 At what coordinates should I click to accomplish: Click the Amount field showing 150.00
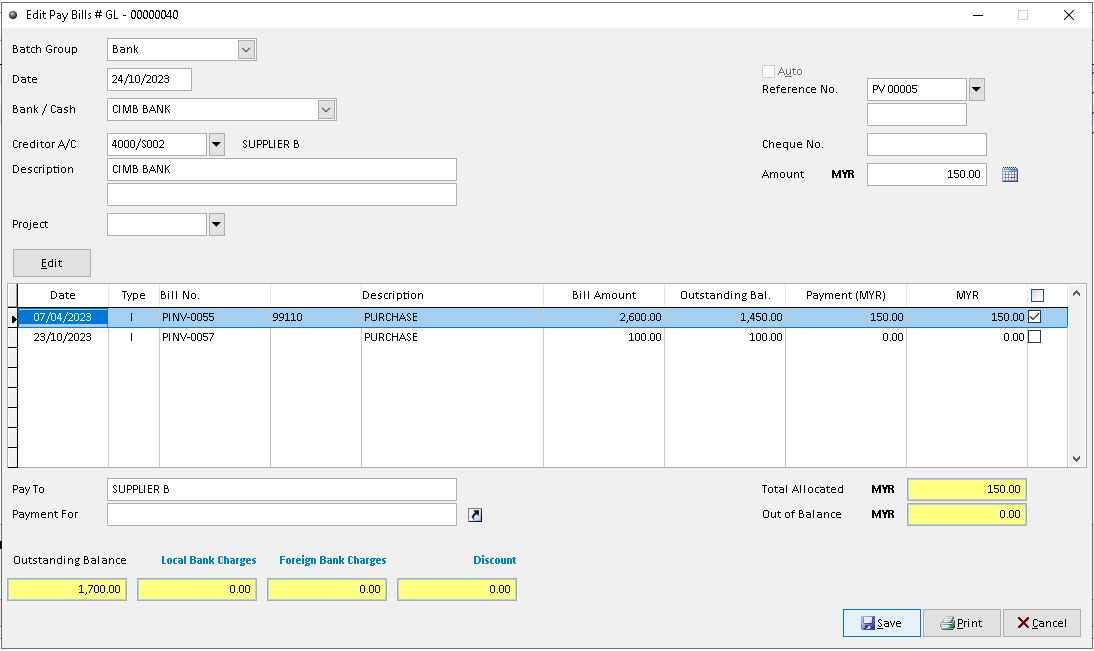click(927, 174)
